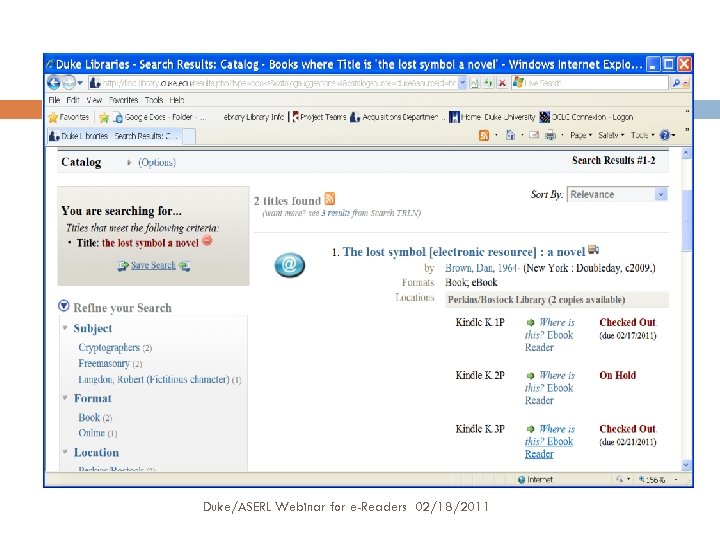This screenshot has height=540, width=720.
Task: Collapse the Format facet group
Action: [x=65, y=398]
